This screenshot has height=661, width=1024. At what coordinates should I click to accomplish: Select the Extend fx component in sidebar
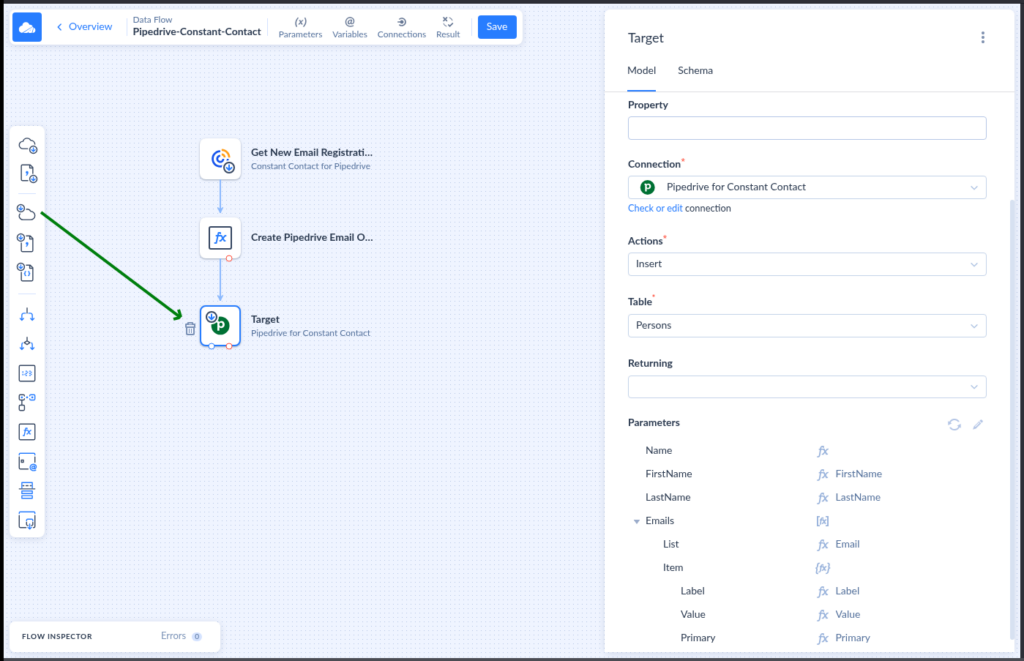pos(27,432)
